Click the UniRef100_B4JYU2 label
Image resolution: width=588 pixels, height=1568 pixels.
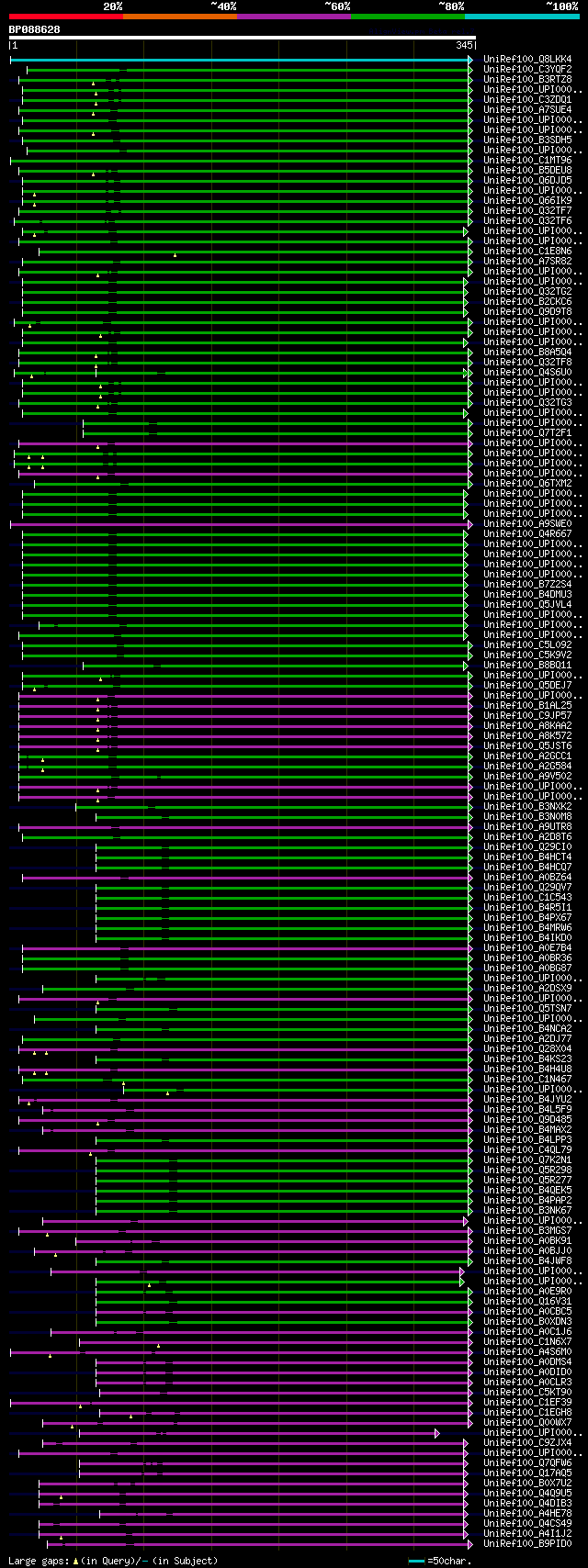coord(527,1100)
